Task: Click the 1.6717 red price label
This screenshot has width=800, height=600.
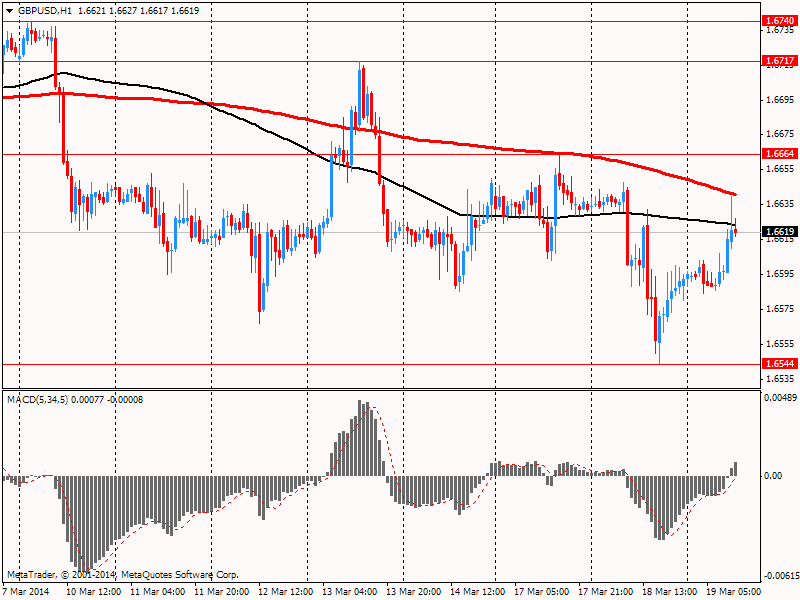Action: pyautogui.click(x=779, y=61)
